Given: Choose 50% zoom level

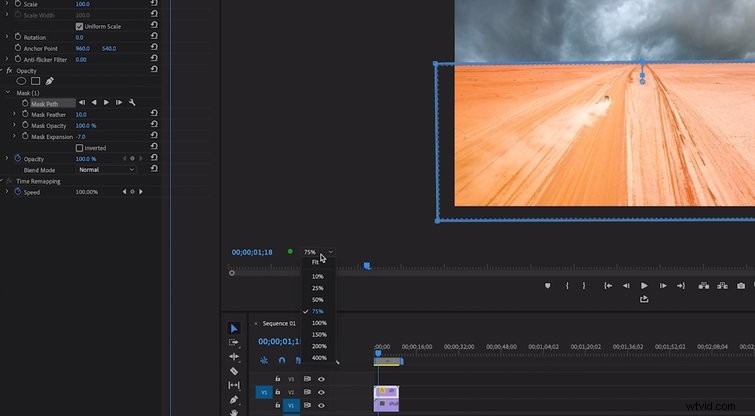Looking at the screenshot, I should coord(317,299).
